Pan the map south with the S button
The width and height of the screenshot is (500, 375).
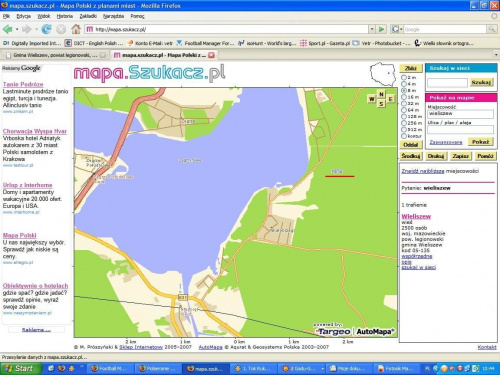click(x=381, y=104)
